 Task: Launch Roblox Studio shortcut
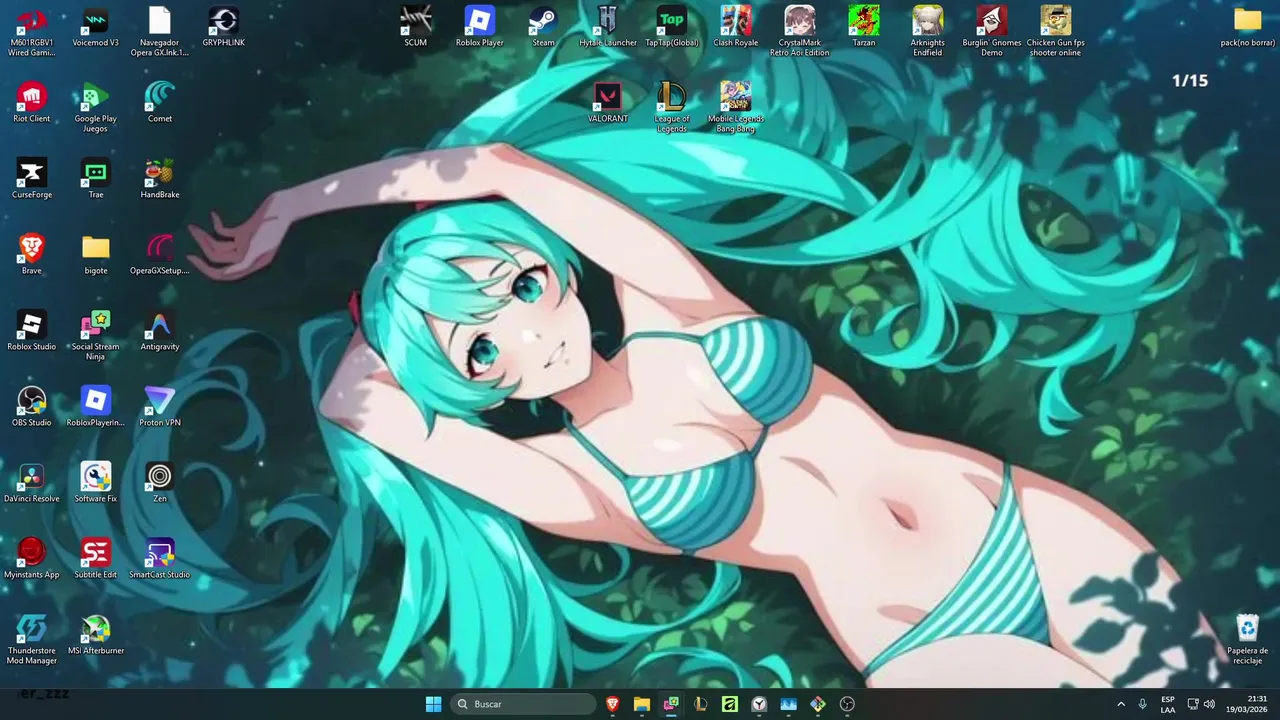(32, 330)
